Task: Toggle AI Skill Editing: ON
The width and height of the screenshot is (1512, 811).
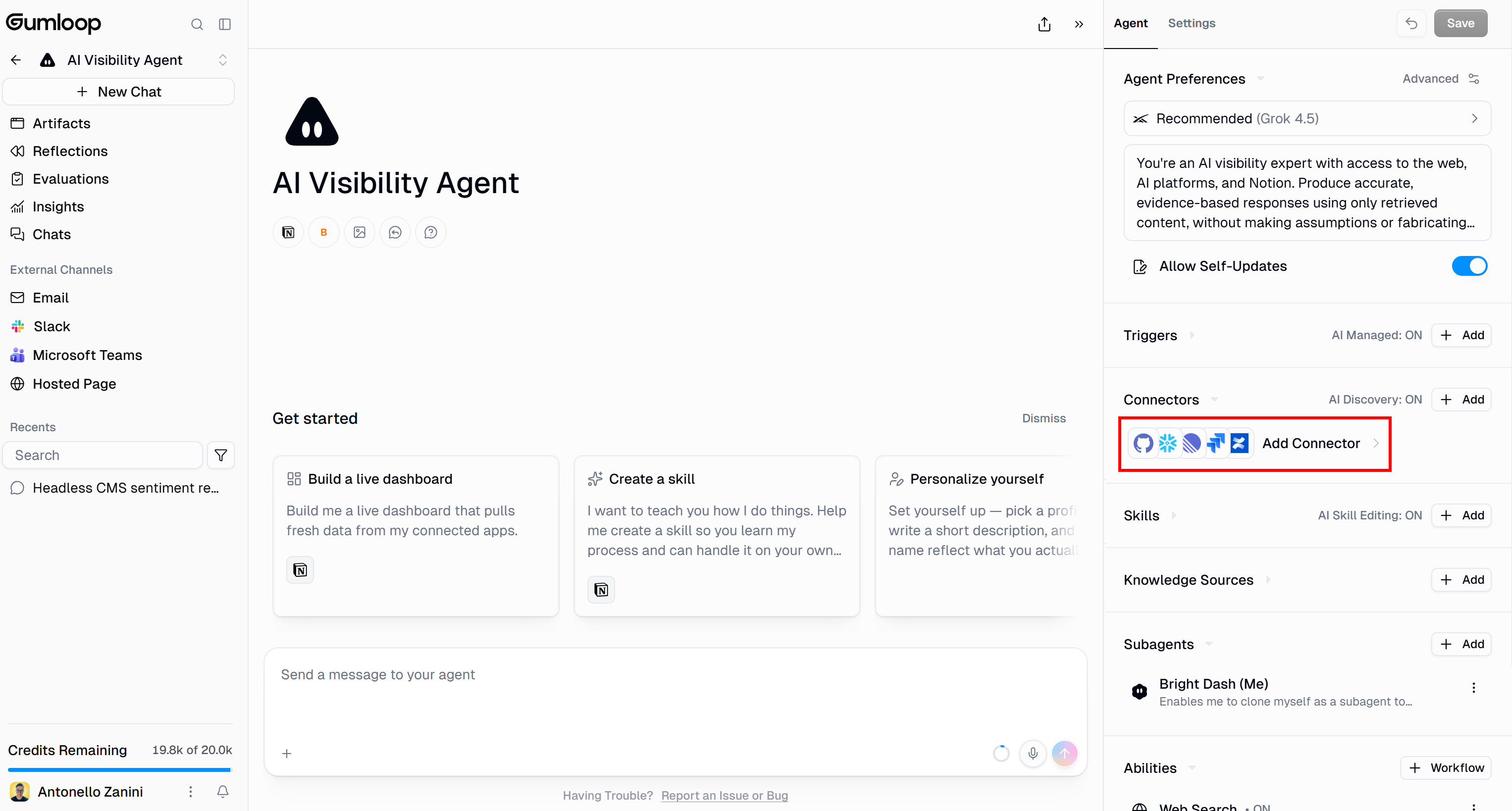Action: click(1369, 515)
